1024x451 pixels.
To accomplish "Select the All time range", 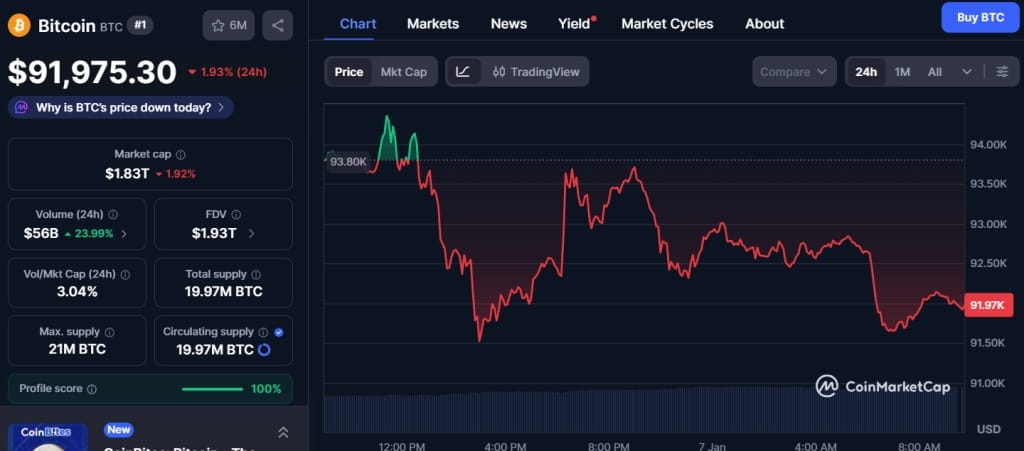I will pos(935,72).
